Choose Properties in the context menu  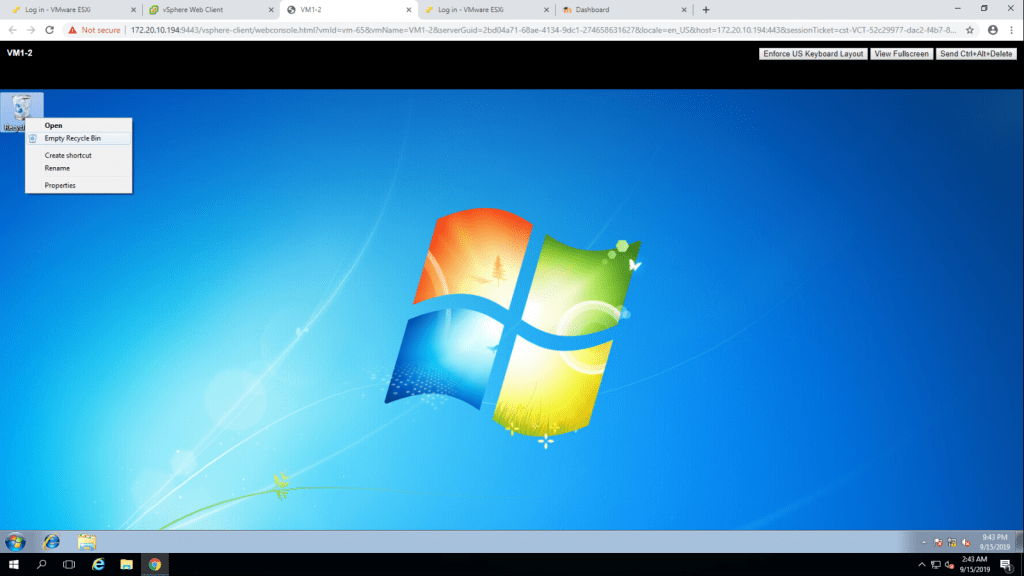pos(60,185)
